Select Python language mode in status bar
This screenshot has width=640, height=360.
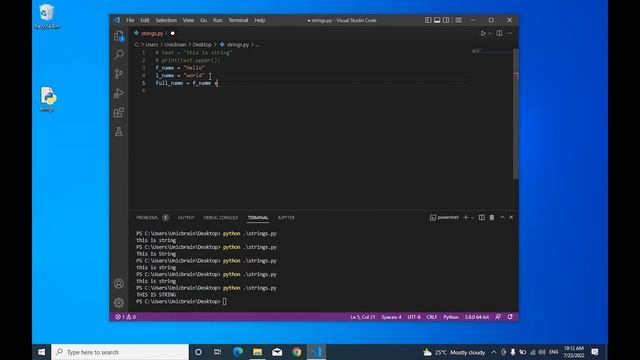pyautogui.click(x=451, y=317)
